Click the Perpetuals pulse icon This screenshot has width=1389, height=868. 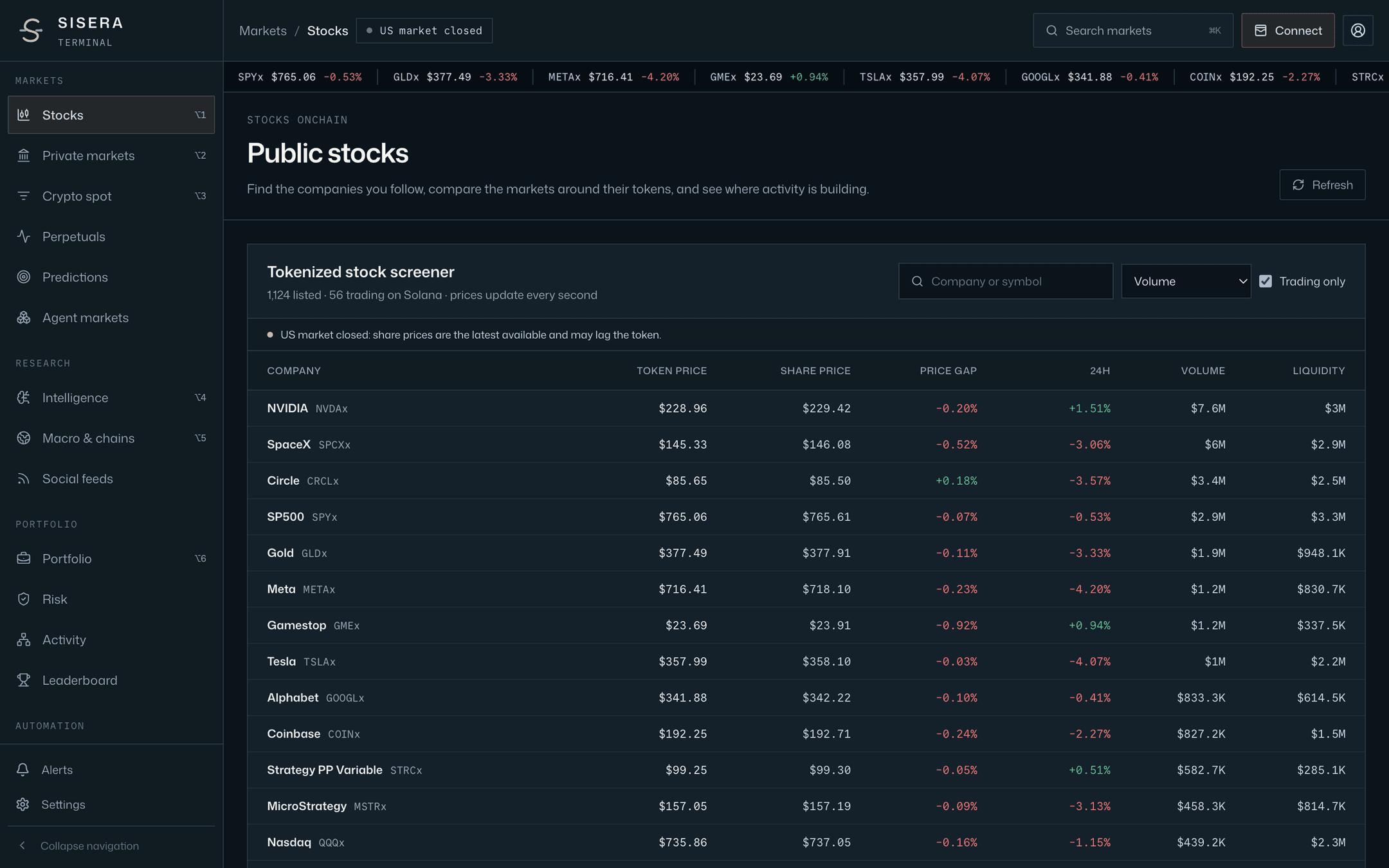point(24,237)
